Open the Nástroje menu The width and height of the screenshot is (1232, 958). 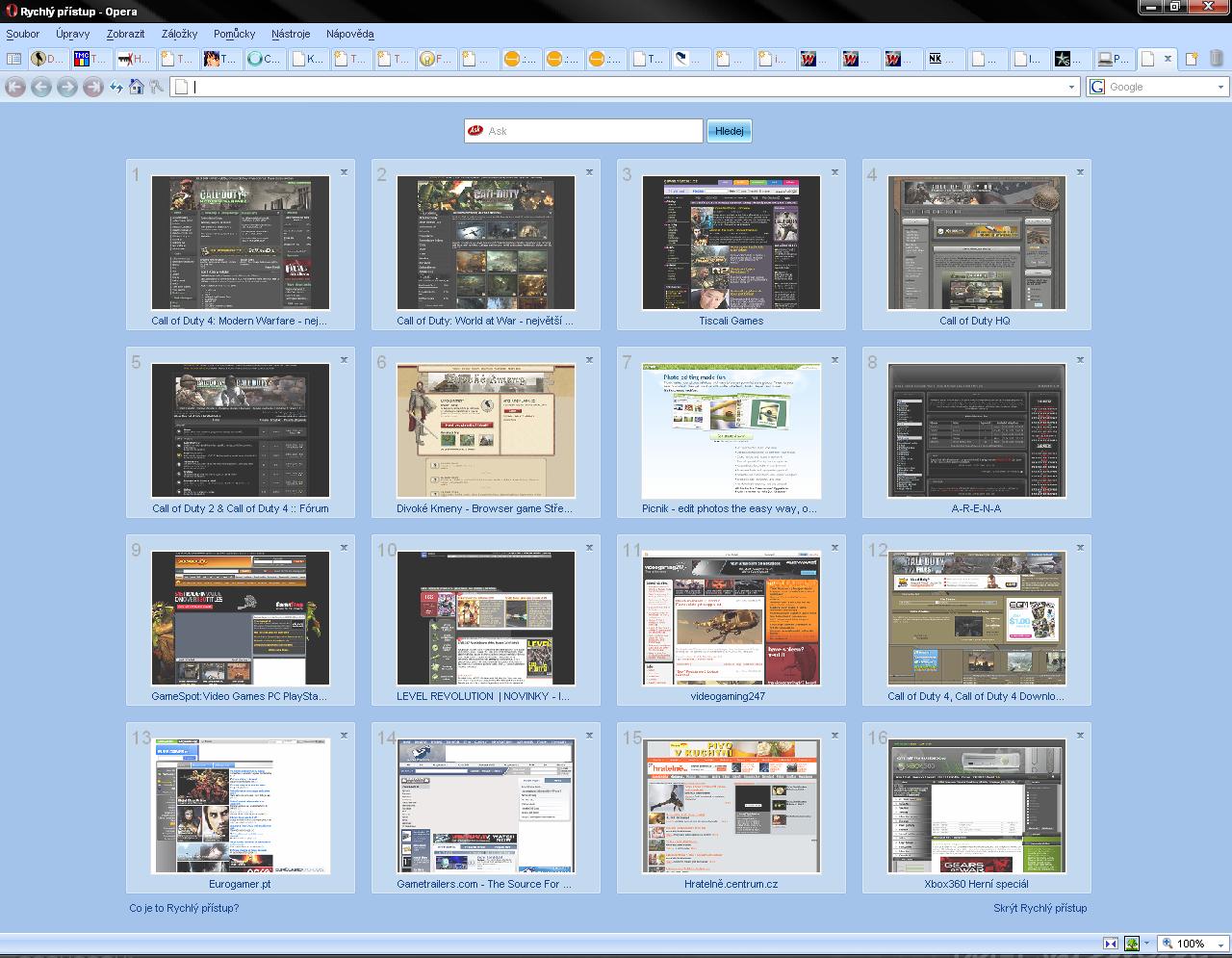[291, 34]
